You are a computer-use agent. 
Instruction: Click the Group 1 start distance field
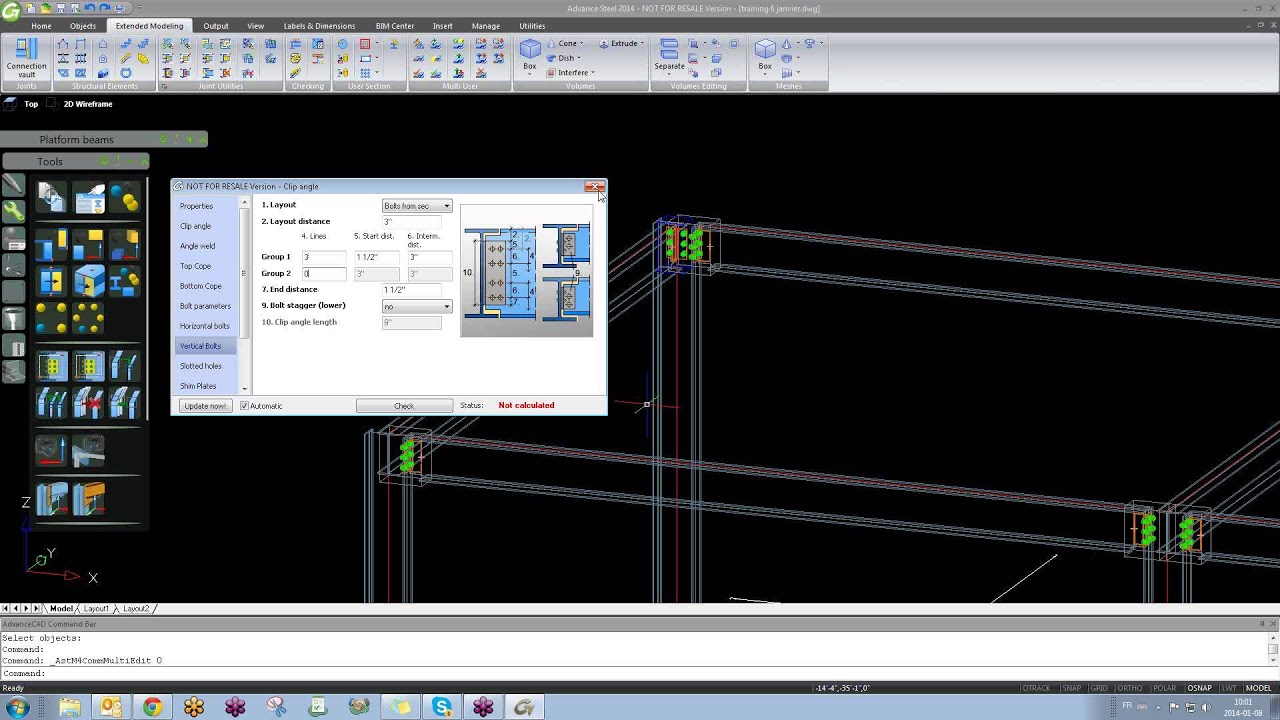coord(376,257)
